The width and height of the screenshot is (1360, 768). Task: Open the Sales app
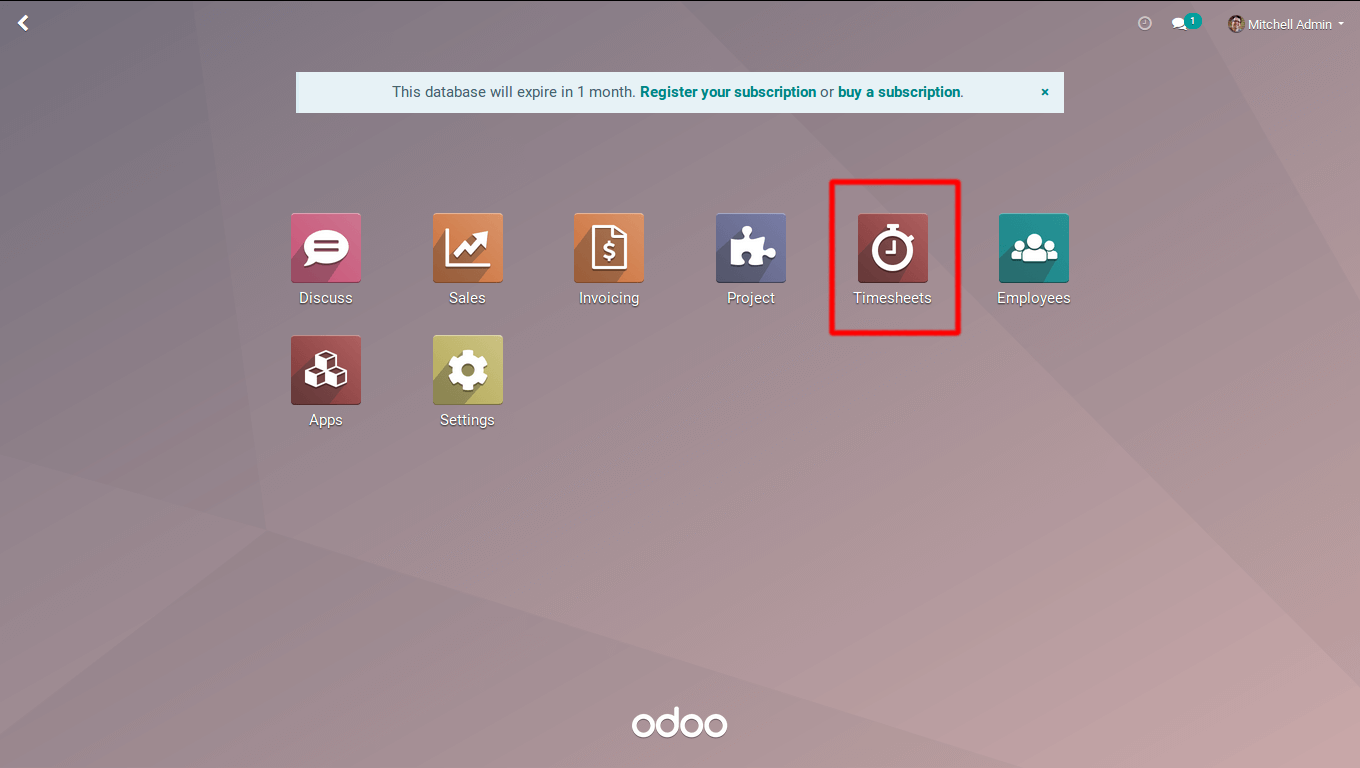click(x=468, y=248)
